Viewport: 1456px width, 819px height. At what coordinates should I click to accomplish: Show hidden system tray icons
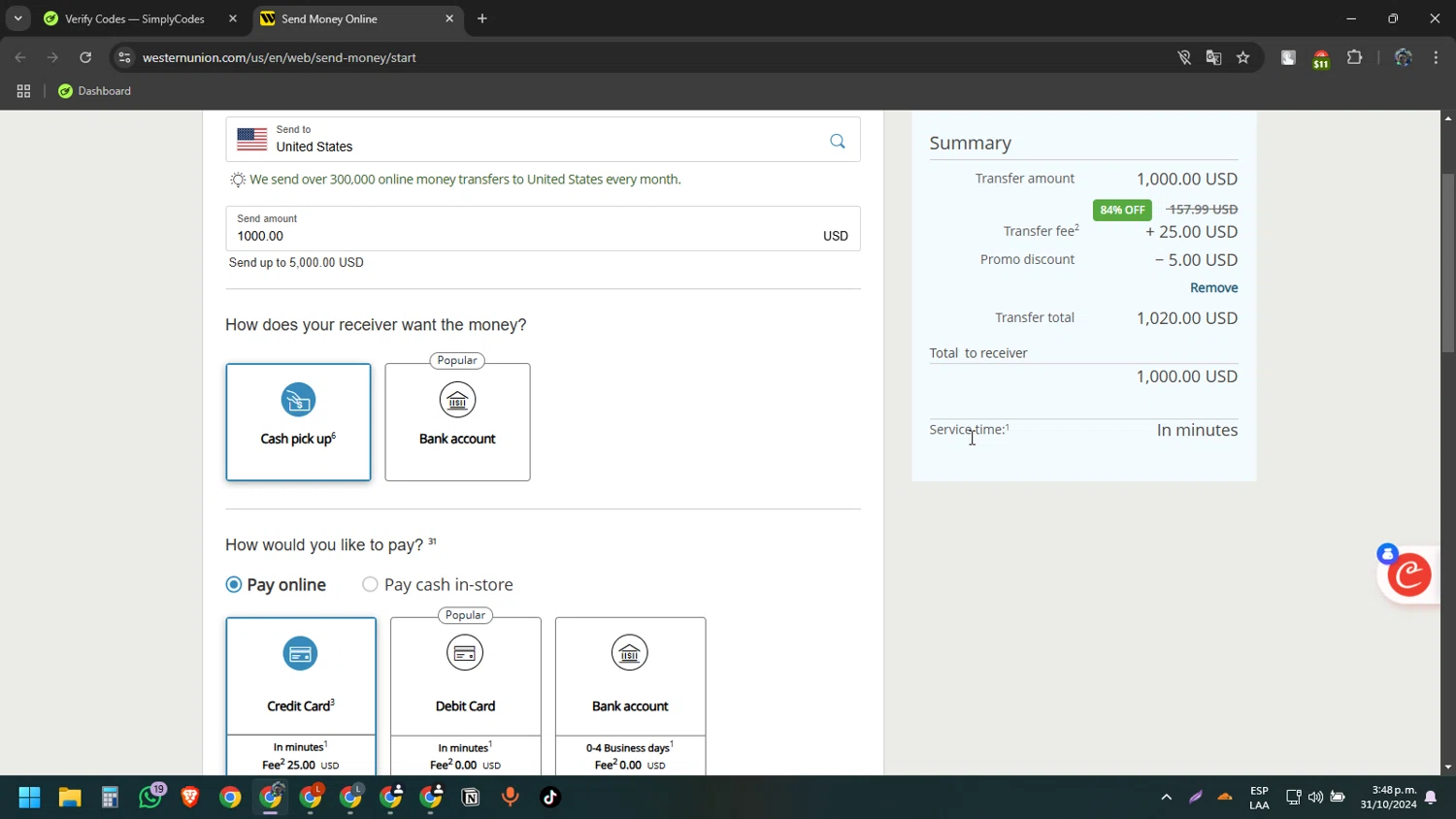[x=1167, y=798]
